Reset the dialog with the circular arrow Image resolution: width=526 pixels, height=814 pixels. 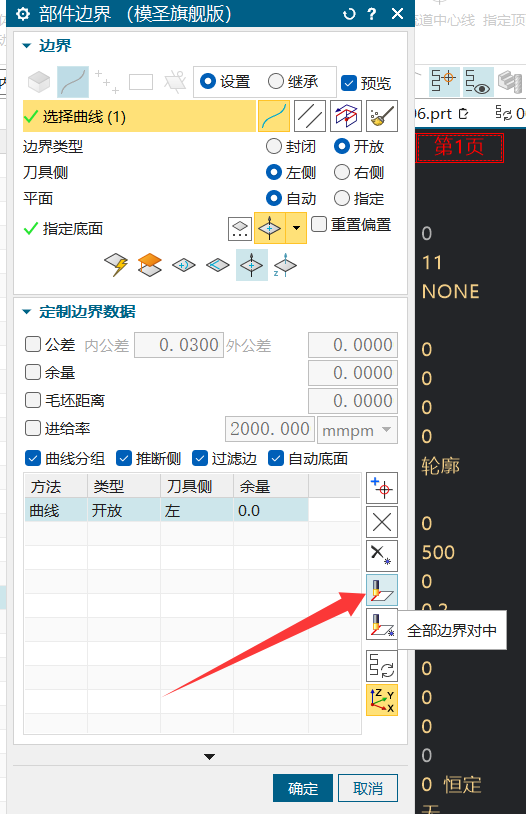tap(349, 14)
